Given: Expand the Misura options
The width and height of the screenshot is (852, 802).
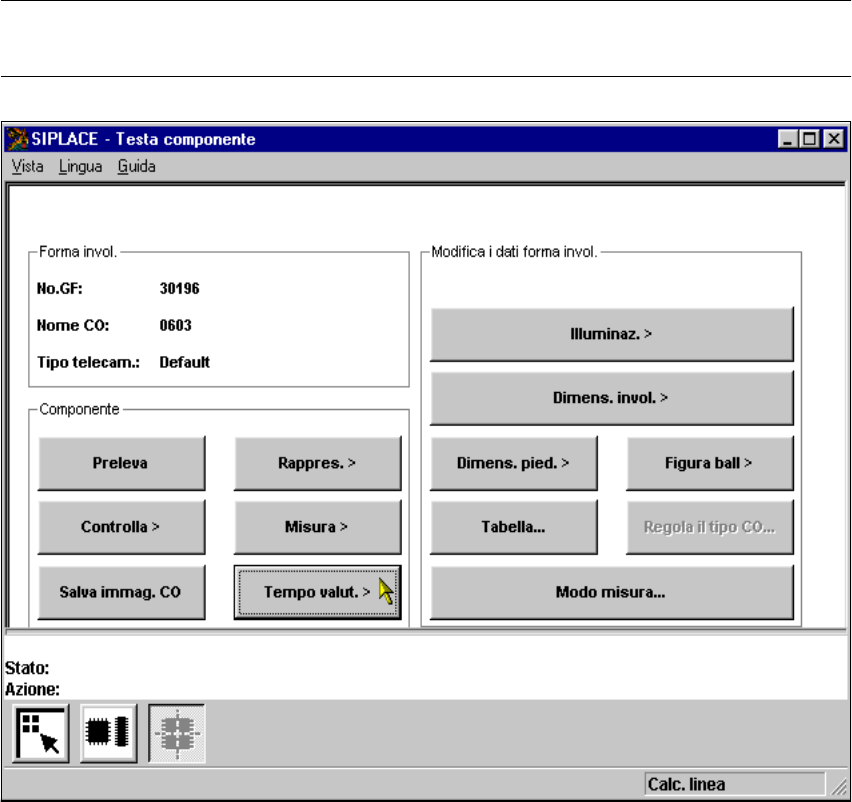Looking at the screenshot, I should pos(317,527).
